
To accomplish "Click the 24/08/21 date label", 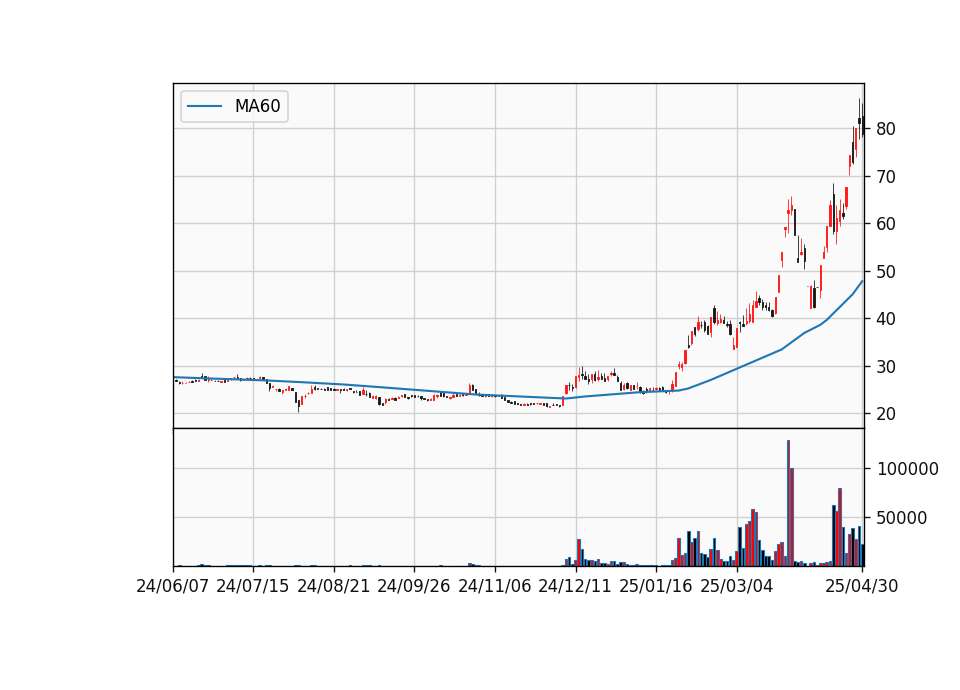I will [x=334, y=586].
